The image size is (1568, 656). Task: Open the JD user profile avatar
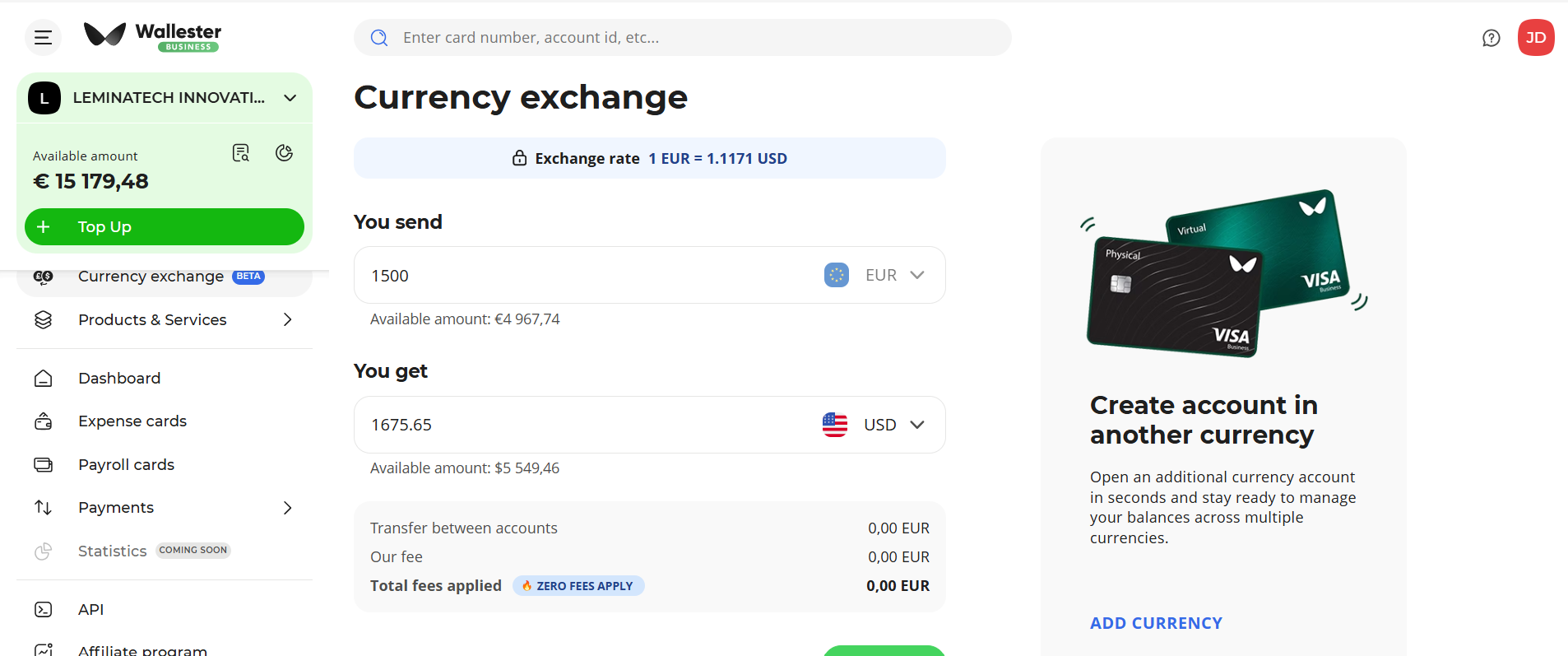[1535, 38]
